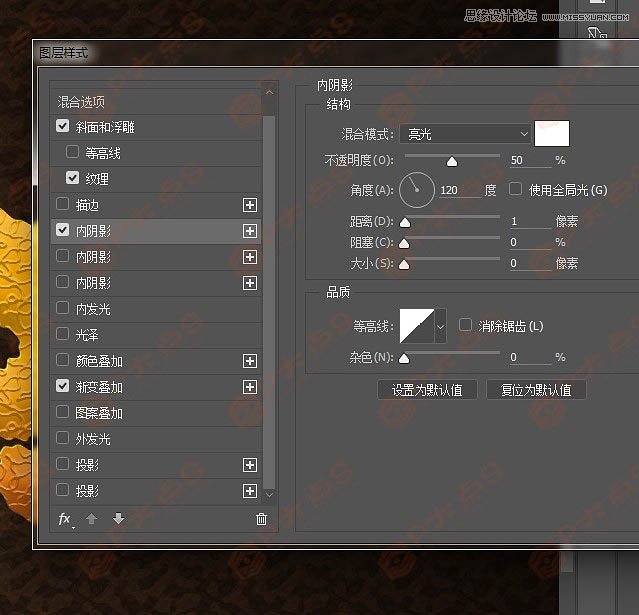Click the plus icon next to 渐变叠加
Screen dimensions: 639x615
250,387
